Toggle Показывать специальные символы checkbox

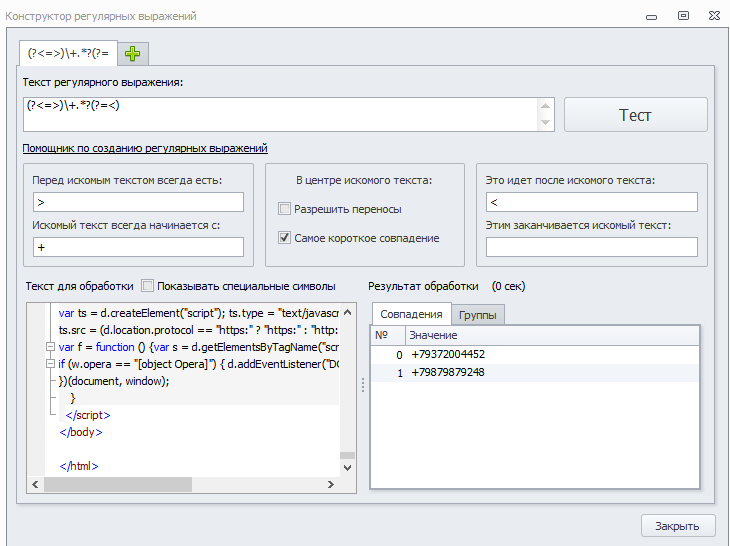point(147,286)
